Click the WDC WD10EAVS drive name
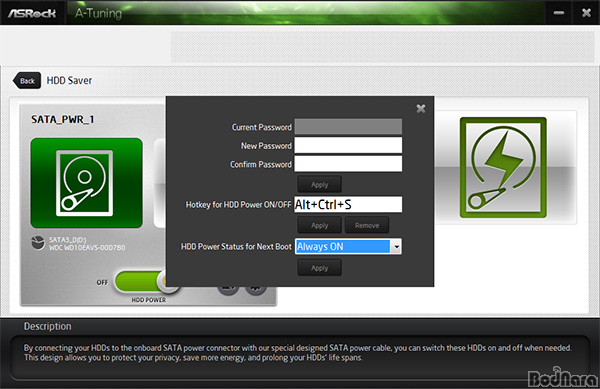The image size is (600, 389). coord(87,247)
